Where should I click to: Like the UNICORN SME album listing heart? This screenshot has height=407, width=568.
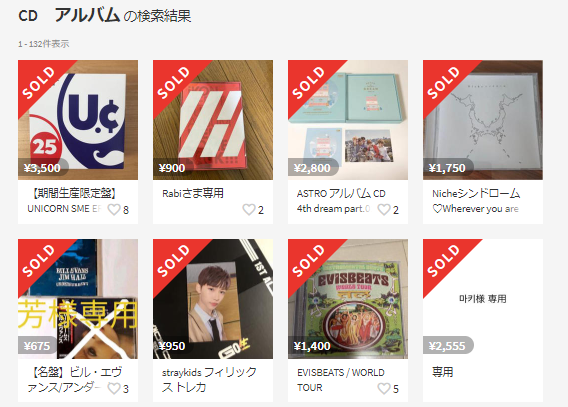pyautogui.click(x=114, y=209)
